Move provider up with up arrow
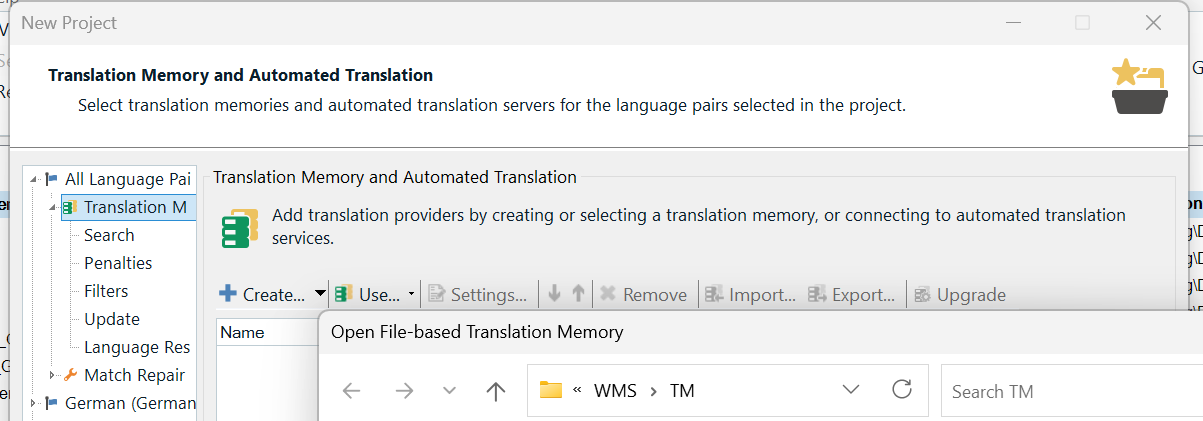1203x421 pixels. [x=578, y=294]
